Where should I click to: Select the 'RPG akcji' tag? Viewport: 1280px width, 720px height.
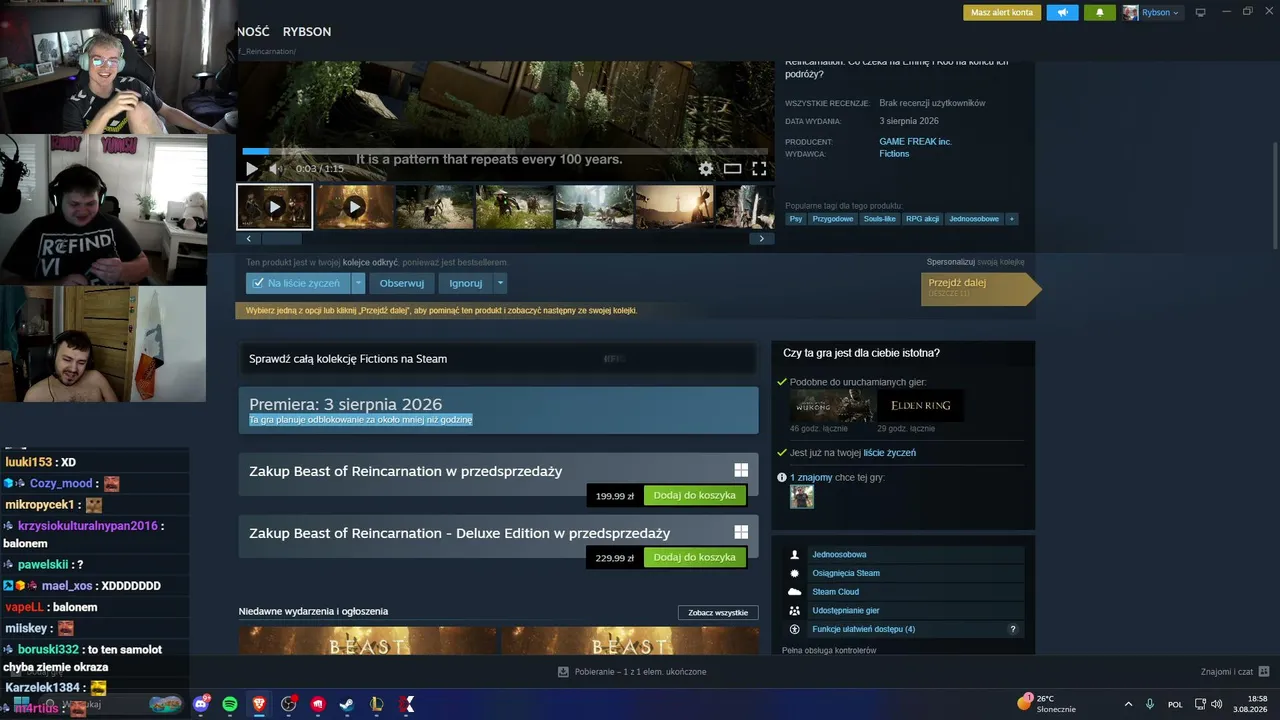922,219
